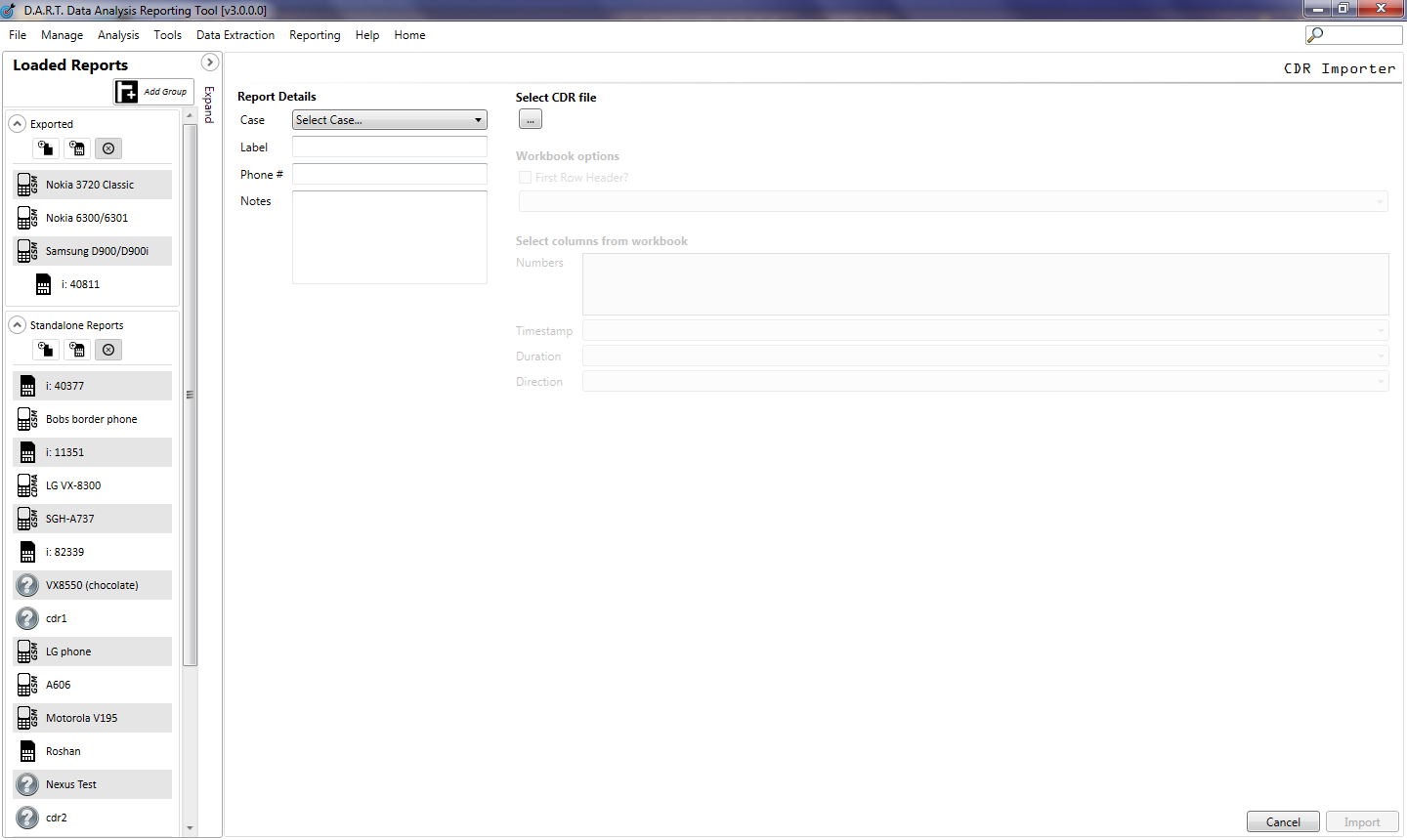Image resolution: width=1407 pixels, height=840 pixels.
Task: Click the SGH-A737 GSM phone icon
Action: coord(27,519)
